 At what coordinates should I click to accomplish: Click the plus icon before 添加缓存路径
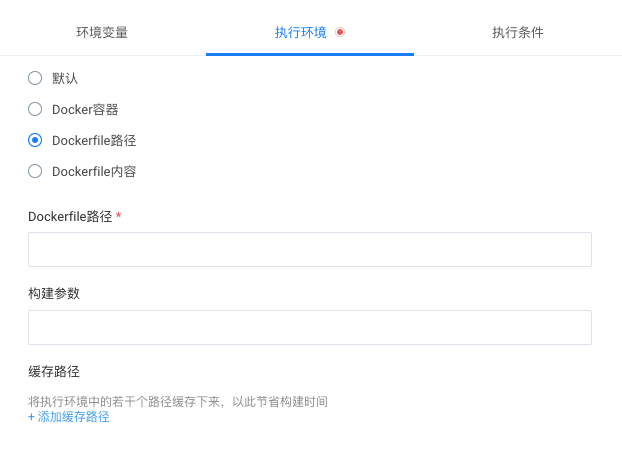[32, 417]
